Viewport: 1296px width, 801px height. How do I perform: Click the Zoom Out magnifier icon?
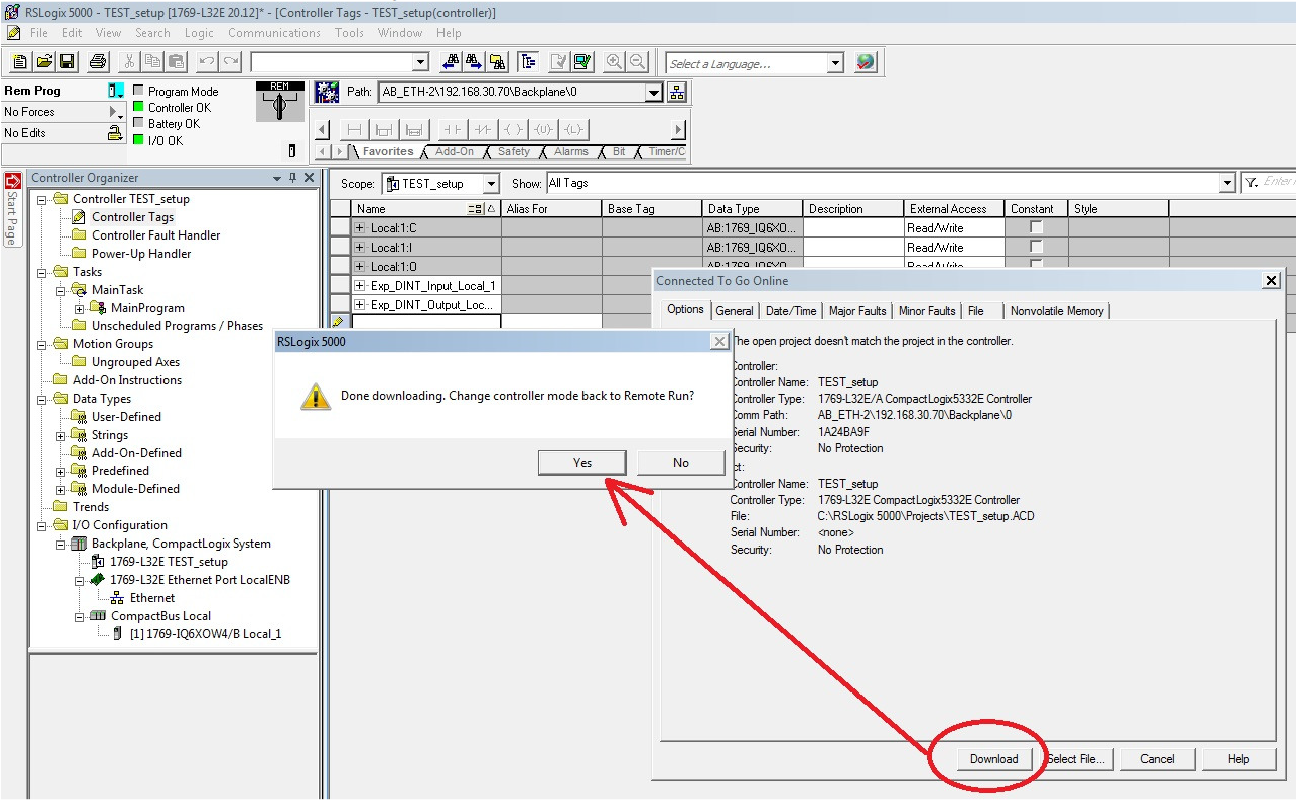pyautogui.click(x=637, y=62)
